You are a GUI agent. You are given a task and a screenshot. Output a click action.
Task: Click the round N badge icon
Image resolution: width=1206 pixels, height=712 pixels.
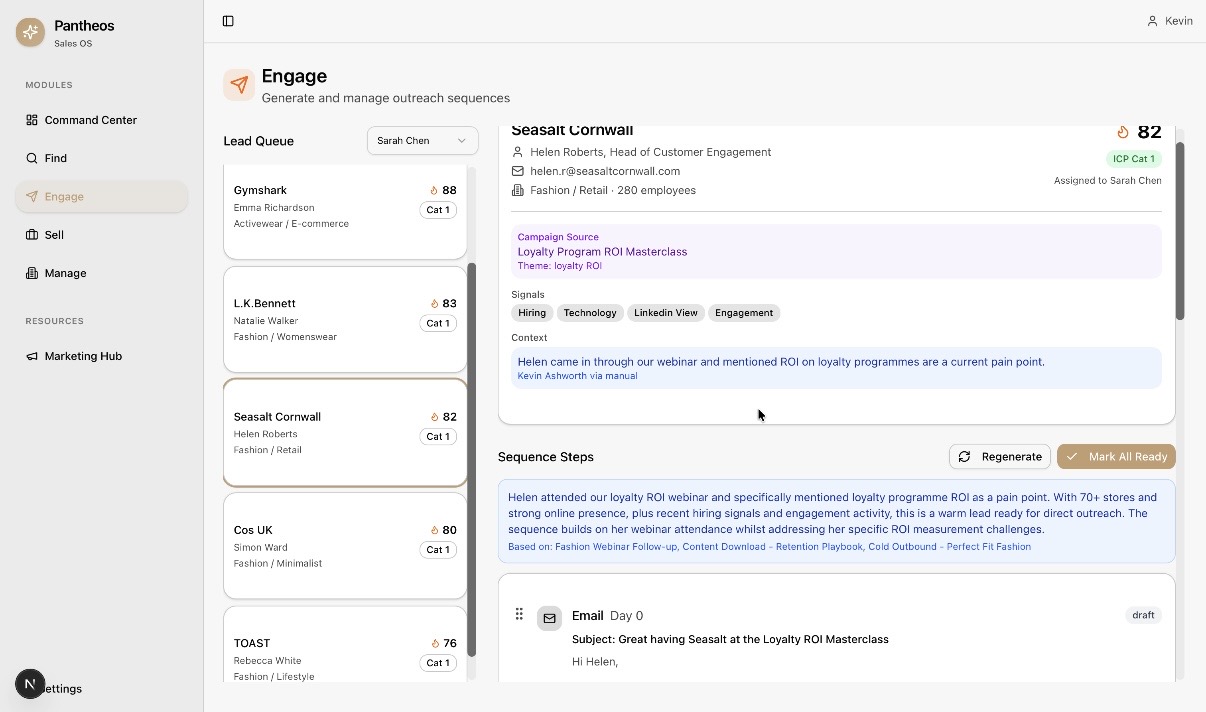(x=30, y=684)
